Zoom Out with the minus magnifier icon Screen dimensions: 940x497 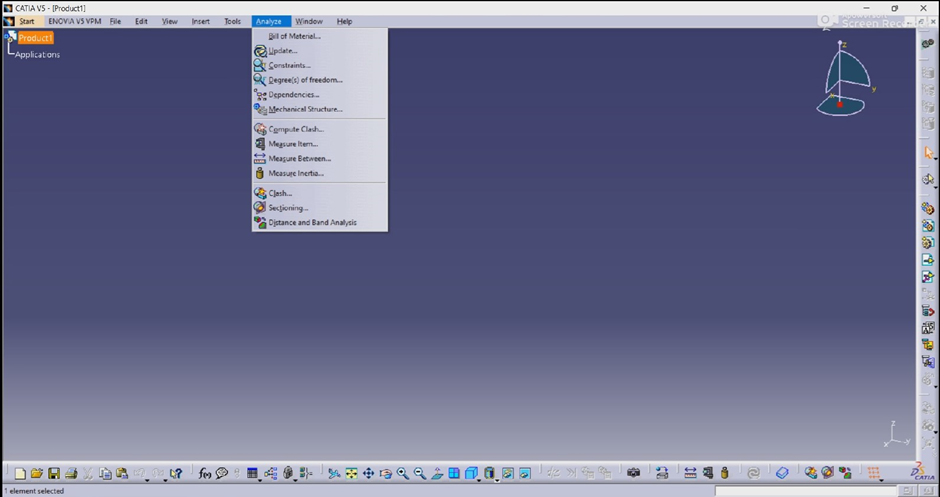click(420, 474)
